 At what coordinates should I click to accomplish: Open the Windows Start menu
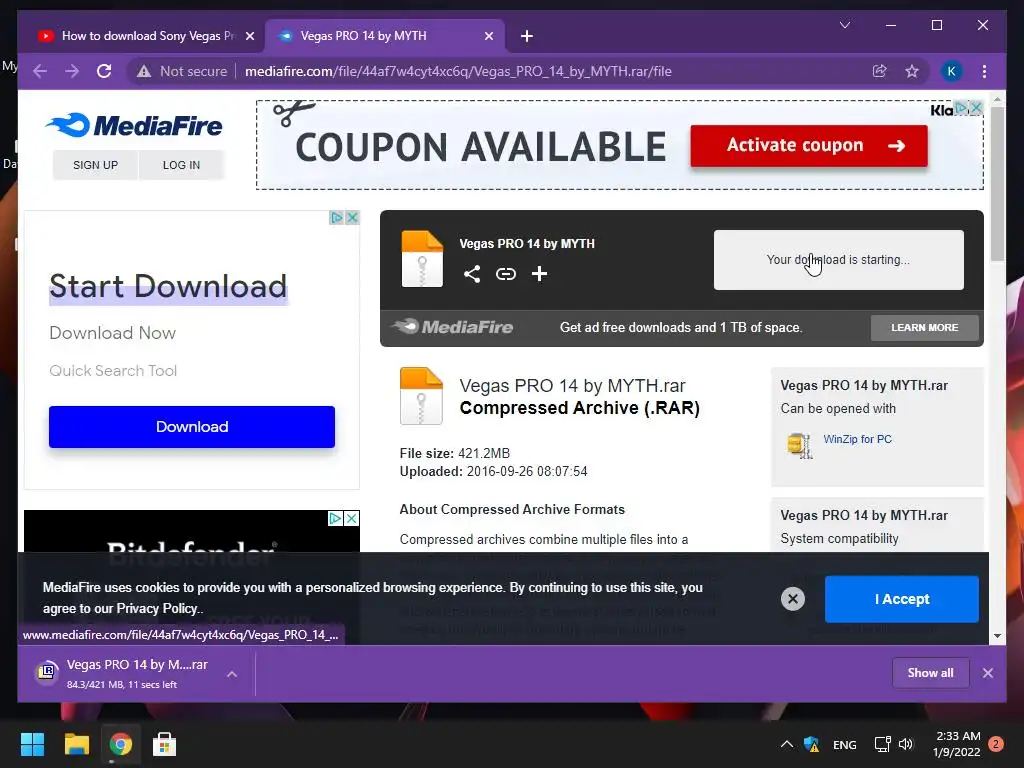pyautogui.click(x=32, y=744)
